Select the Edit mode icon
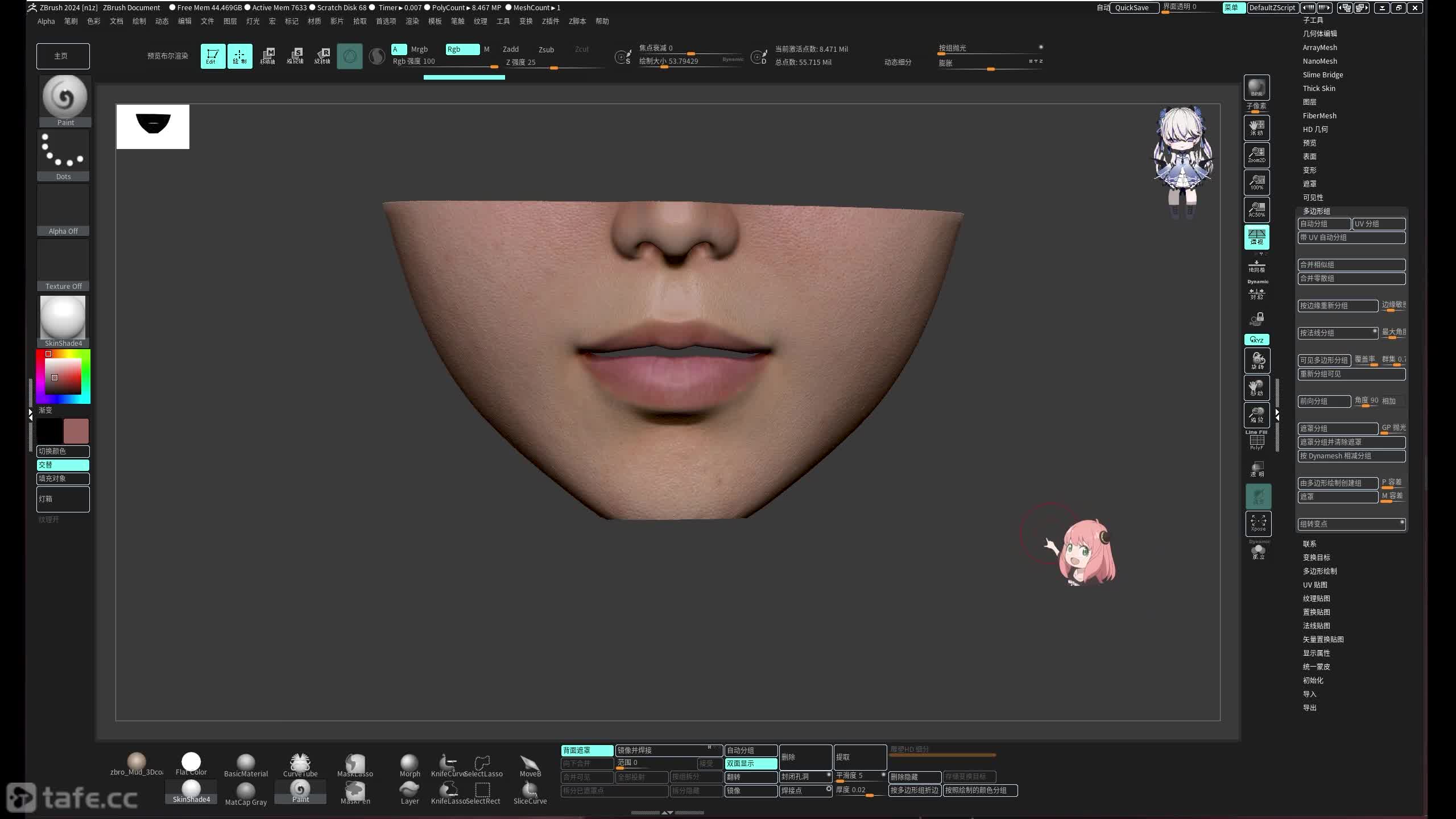This screenshot has height=819, width=1456. [x=213, y=56]
